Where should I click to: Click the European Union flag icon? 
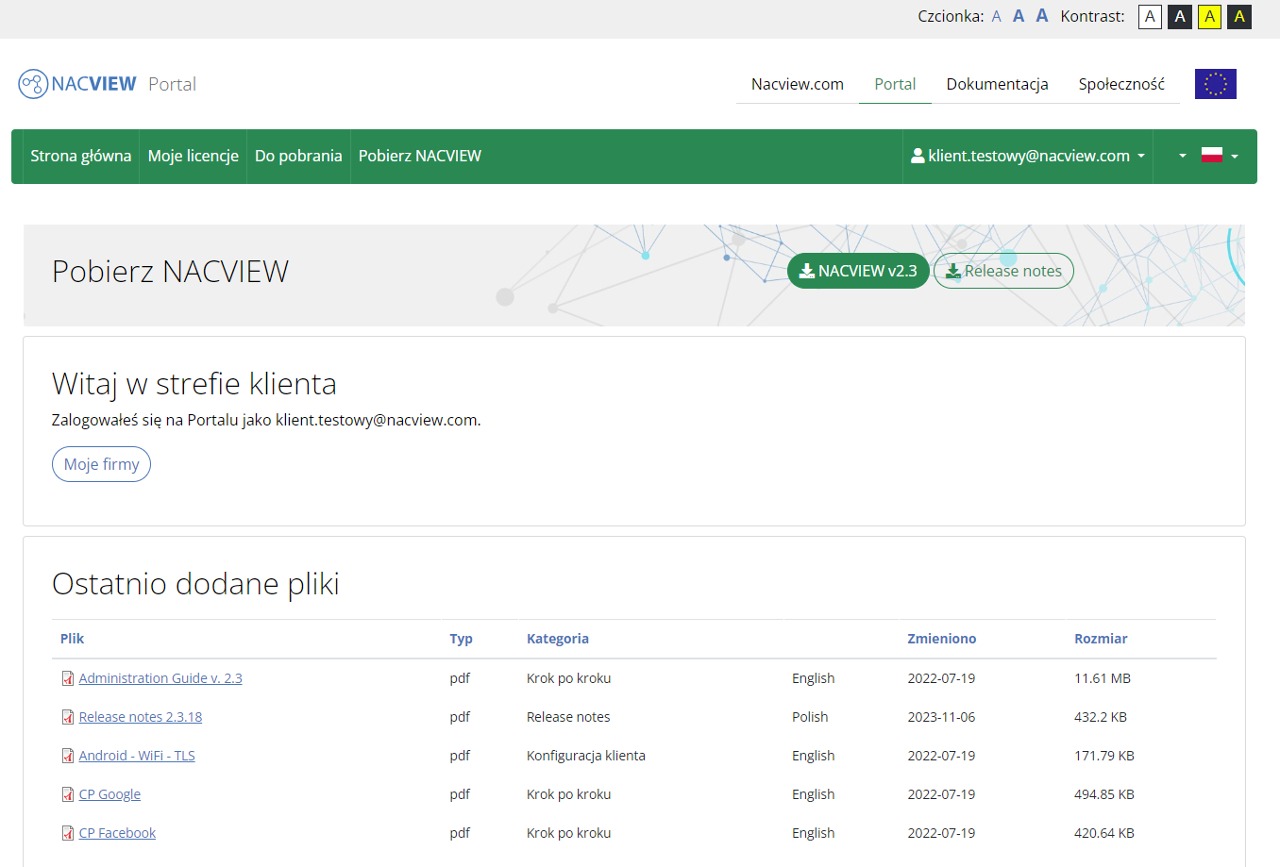[1215, 84]
